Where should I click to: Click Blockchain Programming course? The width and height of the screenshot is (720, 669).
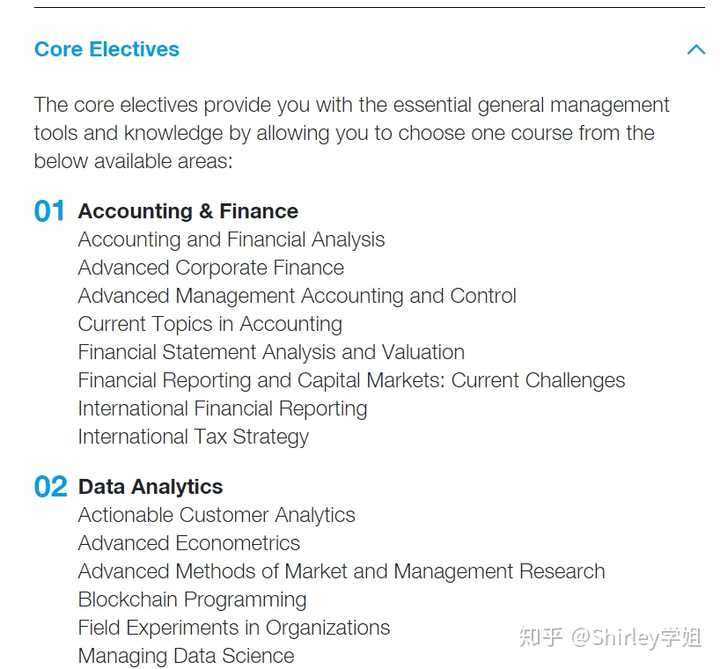coord(192,600)
